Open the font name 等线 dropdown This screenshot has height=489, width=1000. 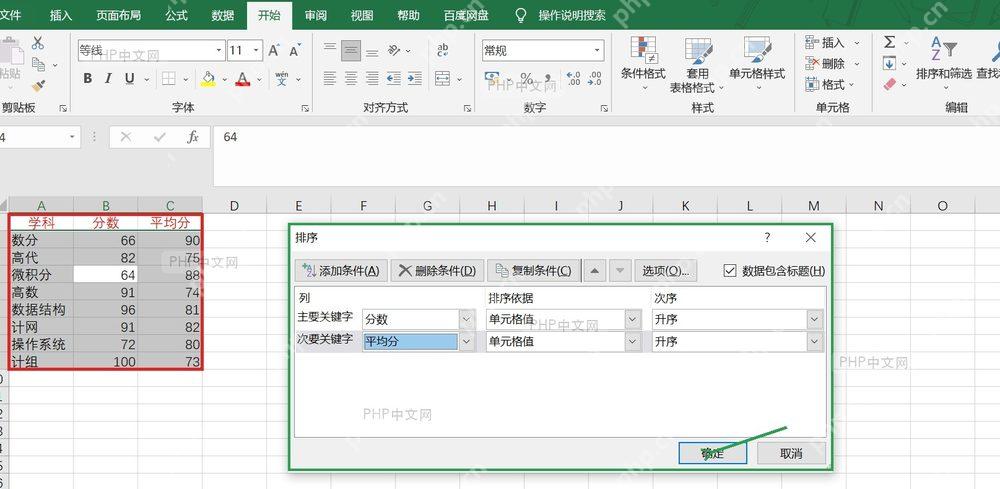point(219,50)
